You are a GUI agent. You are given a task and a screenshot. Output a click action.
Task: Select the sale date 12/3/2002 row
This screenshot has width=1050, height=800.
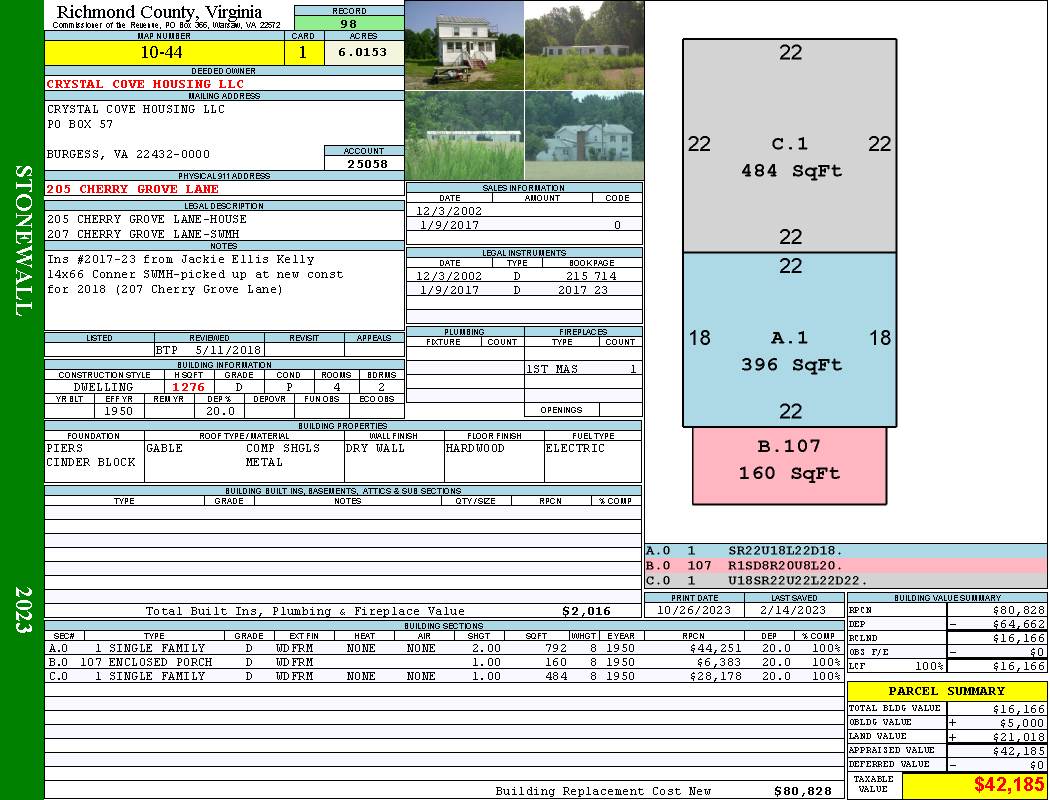click(x=524, y=211)
